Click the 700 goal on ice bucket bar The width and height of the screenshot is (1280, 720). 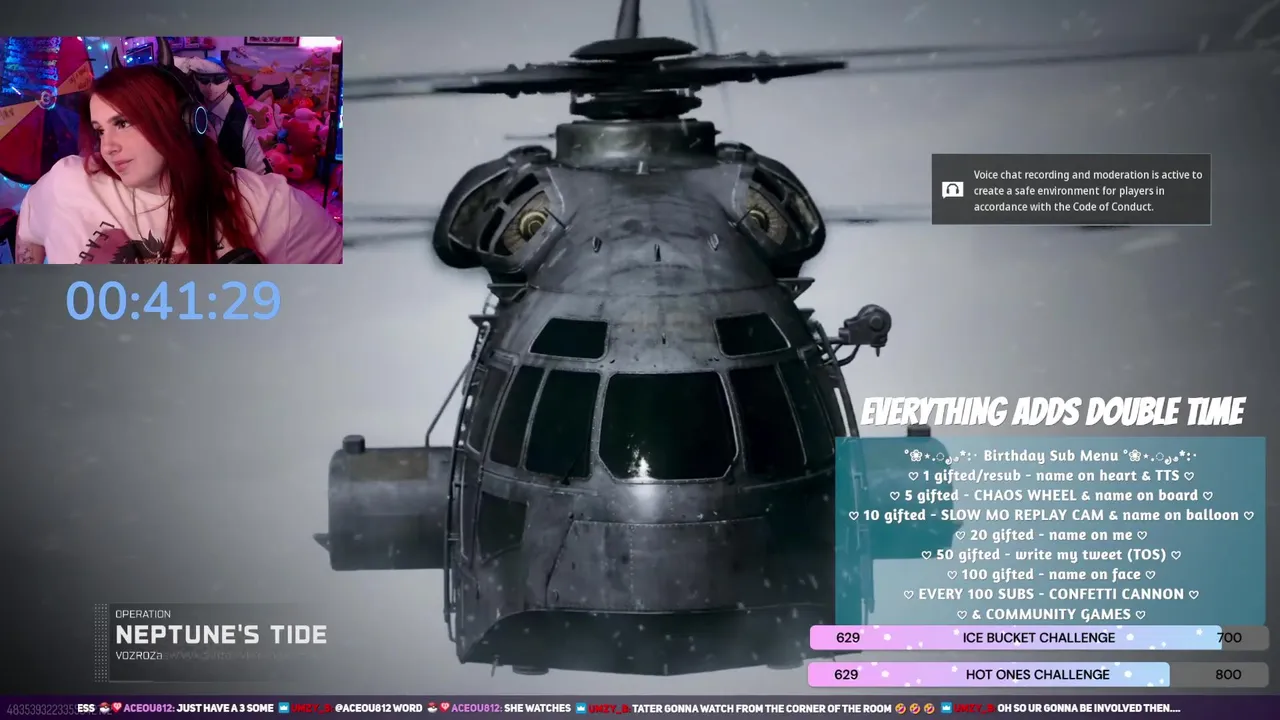pos(1229,637)
